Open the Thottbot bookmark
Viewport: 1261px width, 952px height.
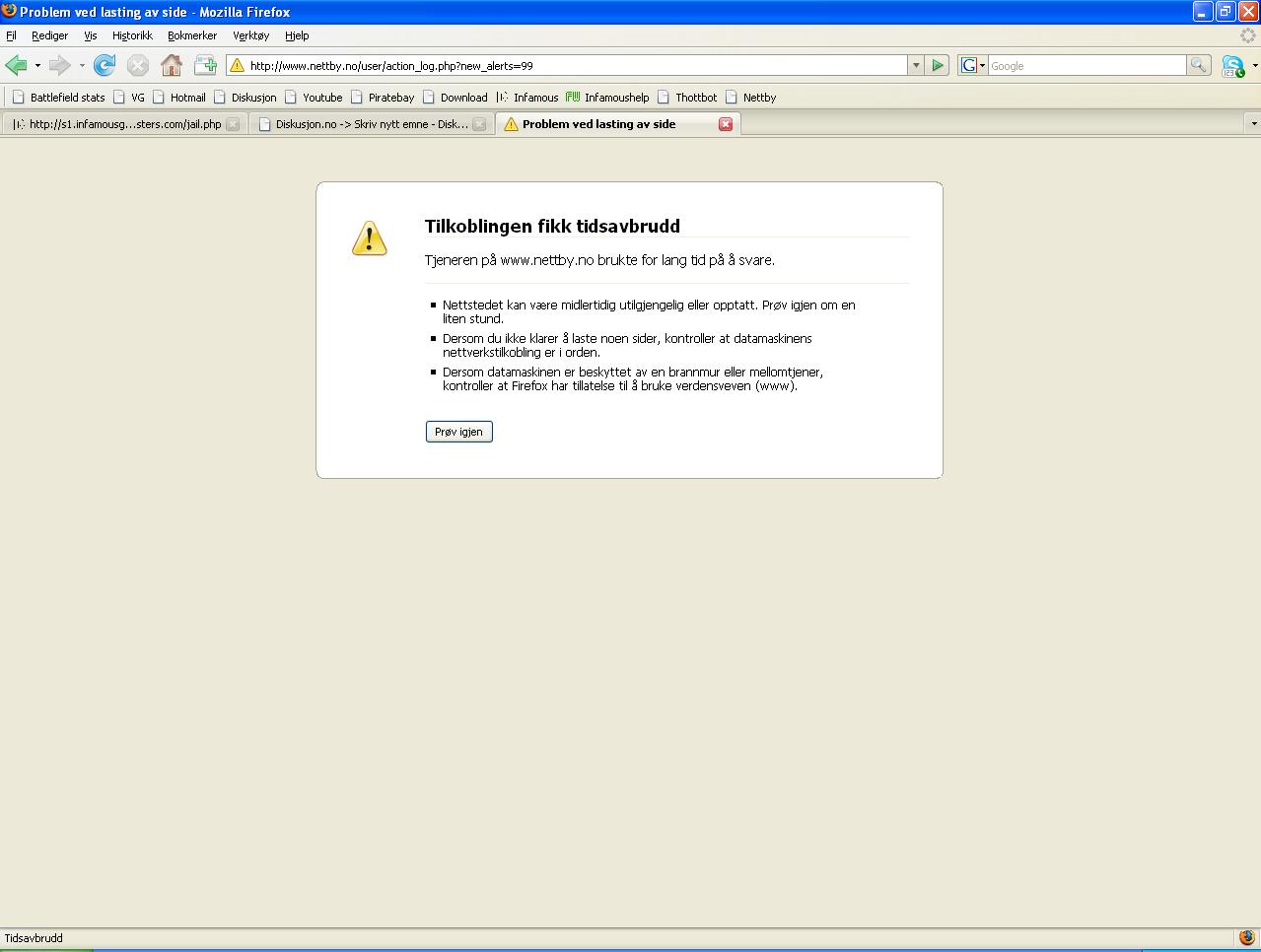pyautogui.click(x=687, y=98)
